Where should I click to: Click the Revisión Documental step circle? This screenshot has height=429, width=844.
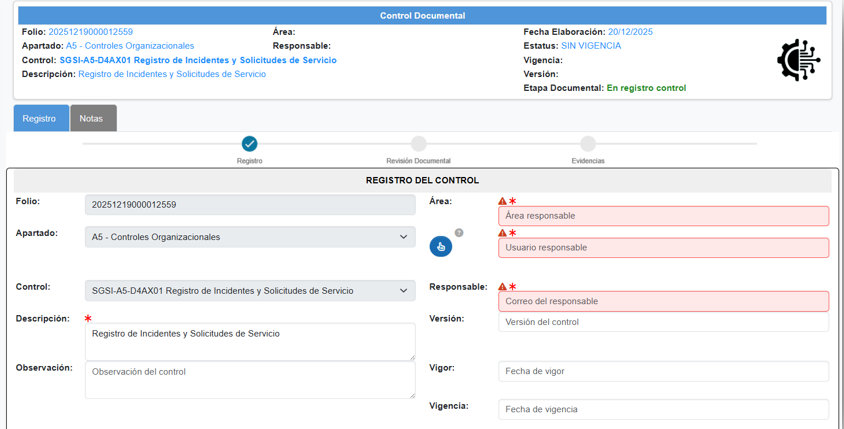pyautogui.click(x=418, y=144)
